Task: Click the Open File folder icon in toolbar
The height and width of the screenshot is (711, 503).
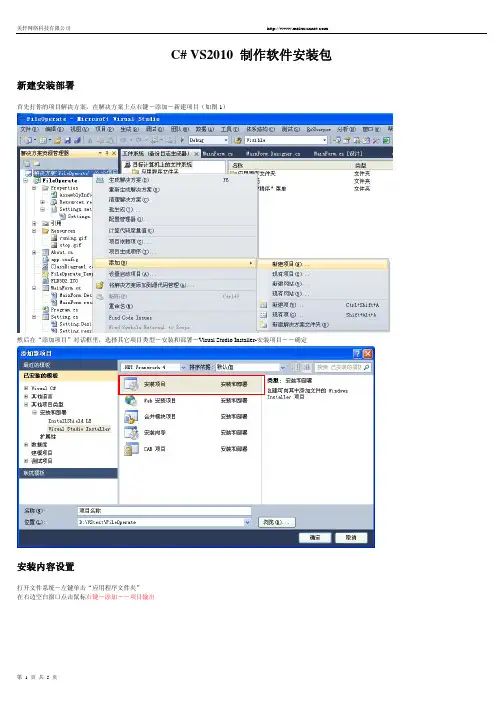Action: (58, 140)
